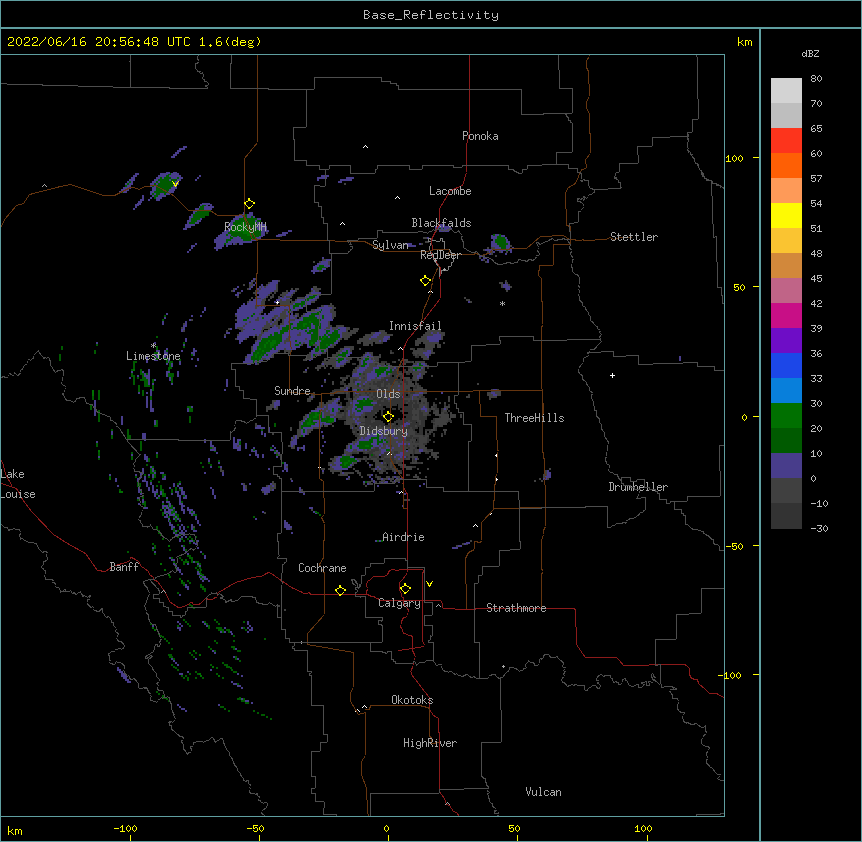
Task: Click the Innisfail city label
Action: (x=415, y=326)
